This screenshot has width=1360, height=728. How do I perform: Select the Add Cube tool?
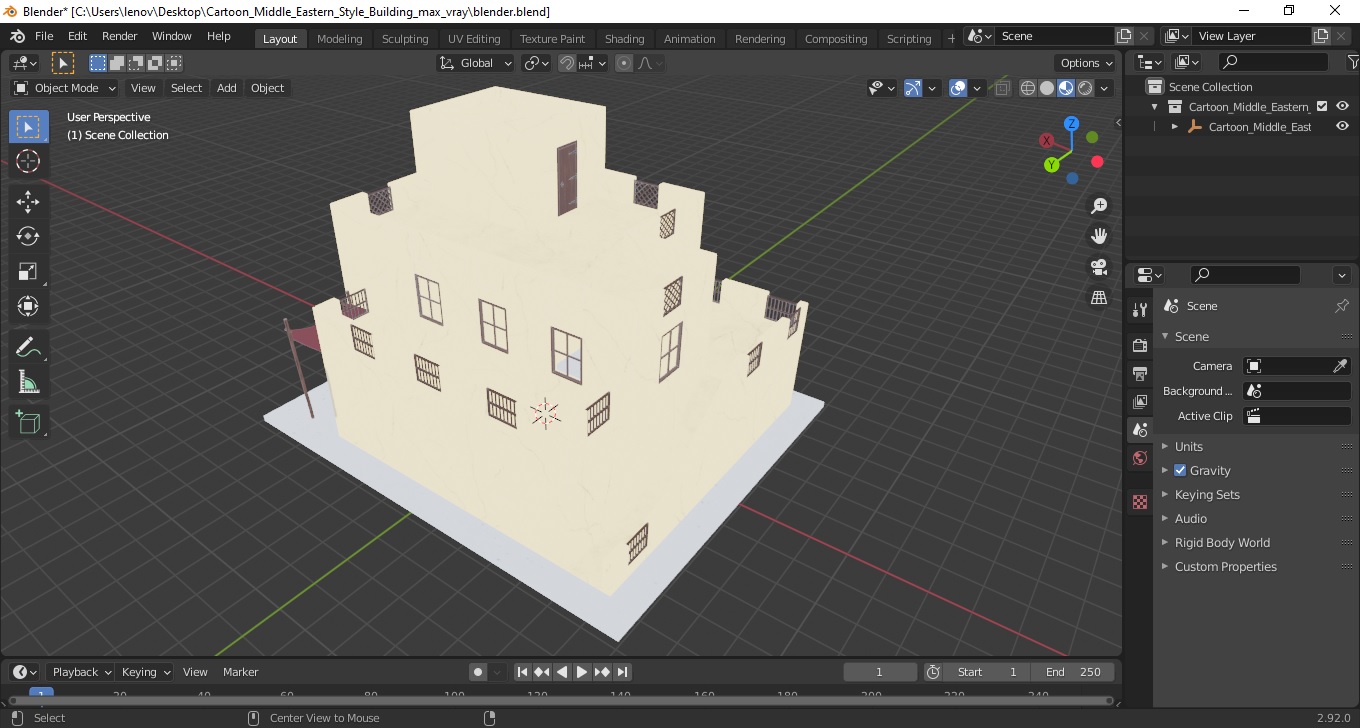tap(28, 422)
